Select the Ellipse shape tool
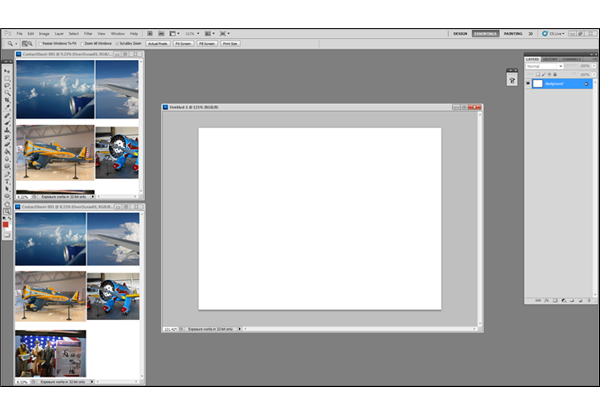 pyautogui.click(x=7, y=196)
